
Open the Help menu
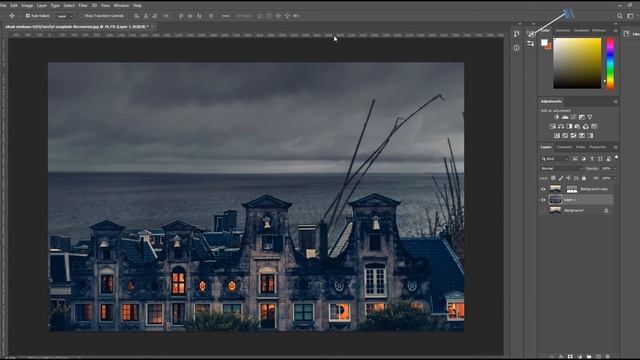pos(138,6)
